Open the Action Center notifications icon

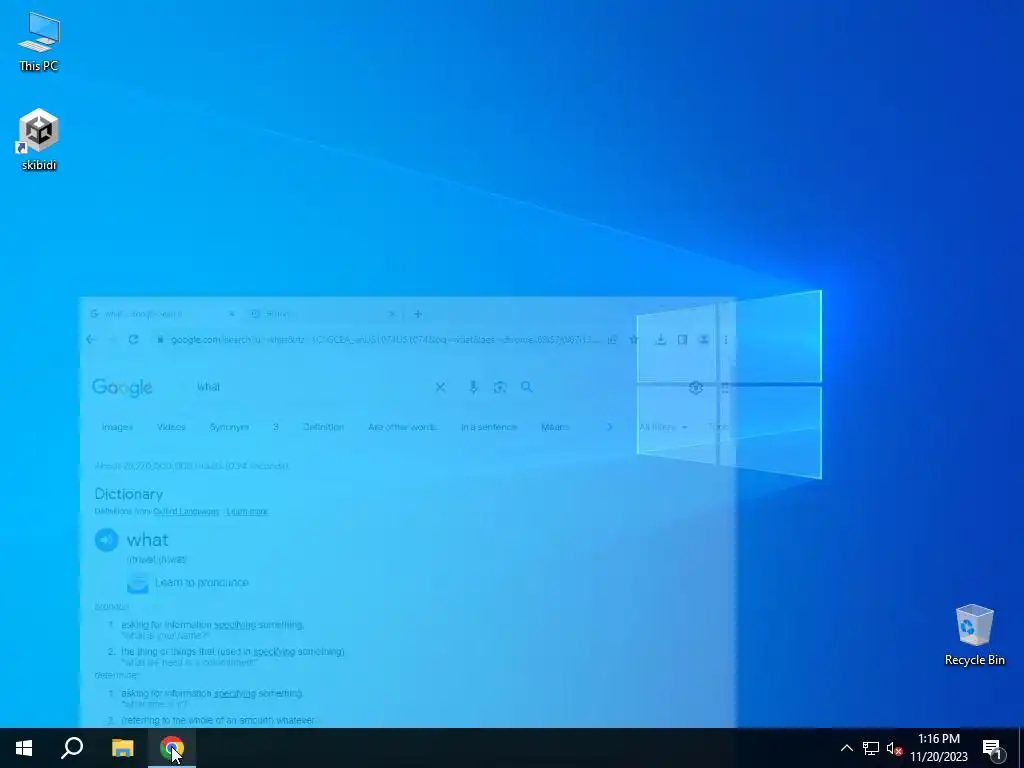coord(992,748)
